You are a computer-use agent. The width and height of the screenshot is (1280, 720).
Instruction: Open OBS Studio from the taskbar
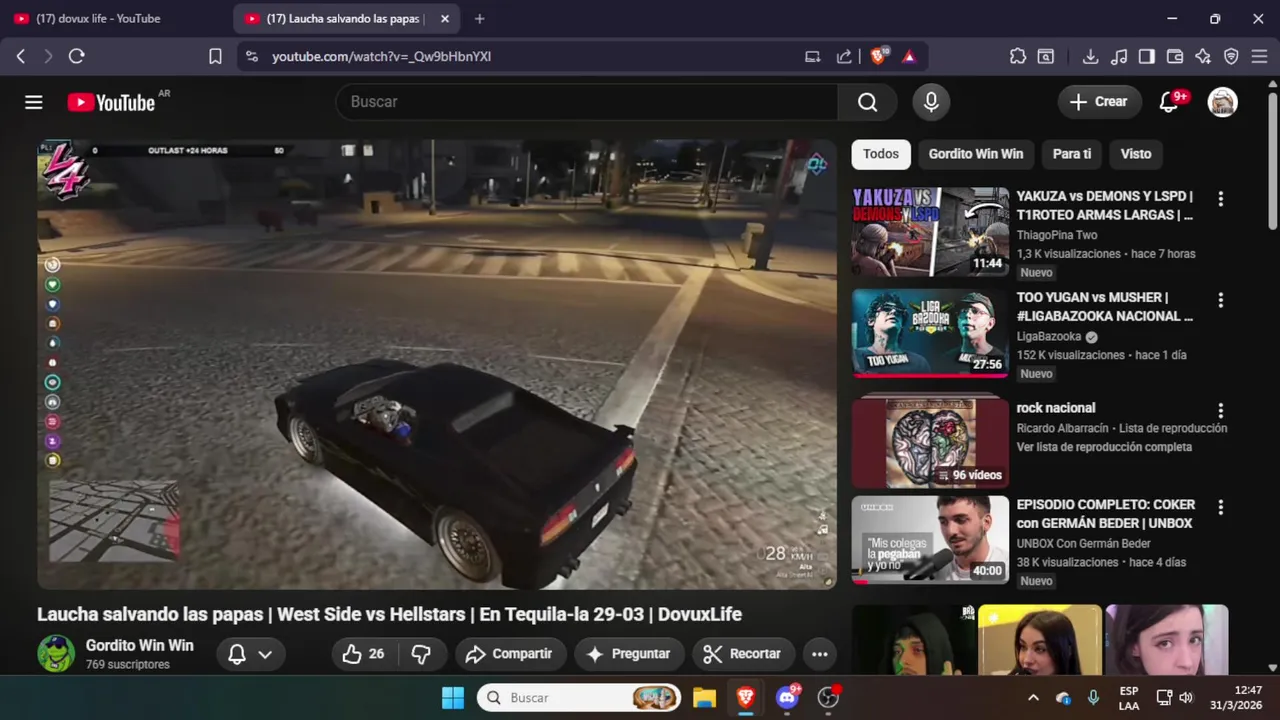click(x=828, y=698)
